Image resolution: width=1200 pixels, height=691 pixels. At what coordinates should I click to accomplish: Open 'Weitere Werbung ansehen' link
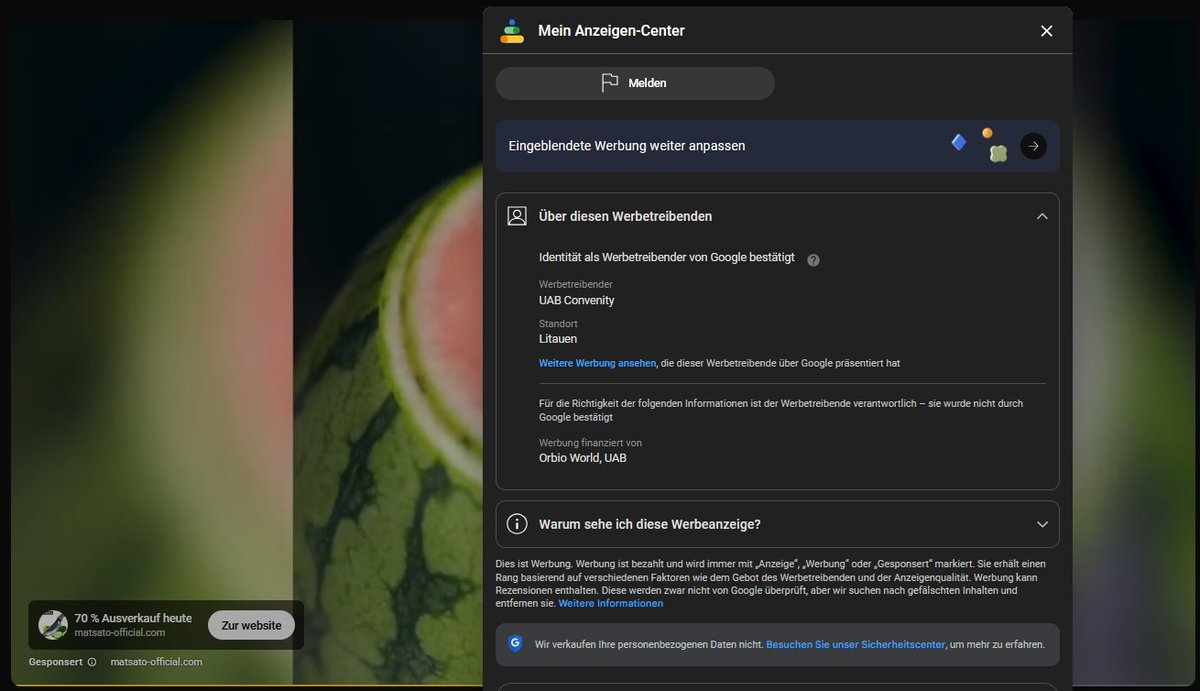[x=597, y=363]
